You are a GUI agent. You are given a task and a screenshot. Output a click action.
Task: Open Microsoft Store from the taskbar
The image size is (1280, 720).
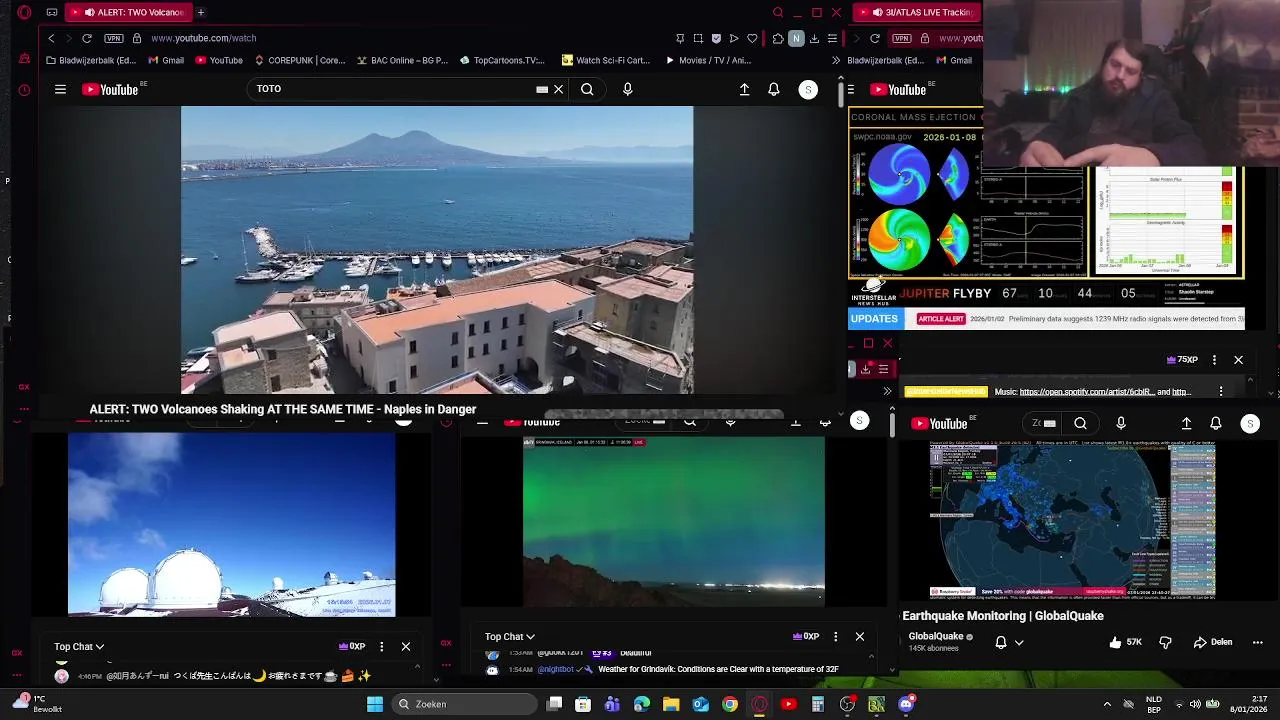[583, 704]
